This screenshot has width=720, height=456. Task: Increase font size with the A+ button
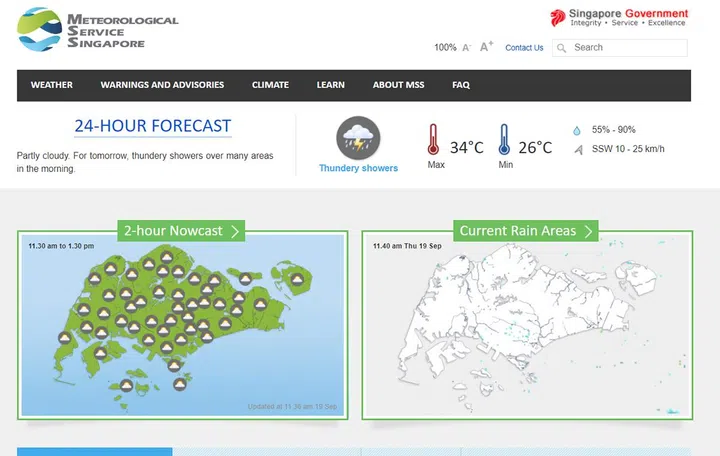pos(486,46)
